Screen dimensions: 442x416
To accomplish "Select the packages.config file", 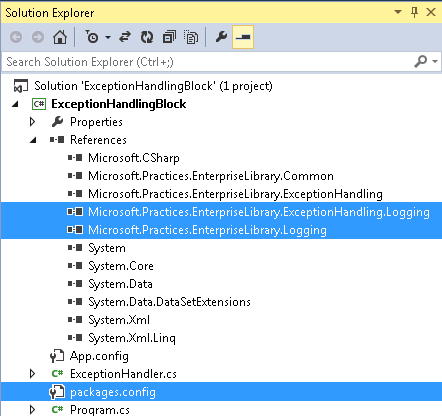I will 113,392.
